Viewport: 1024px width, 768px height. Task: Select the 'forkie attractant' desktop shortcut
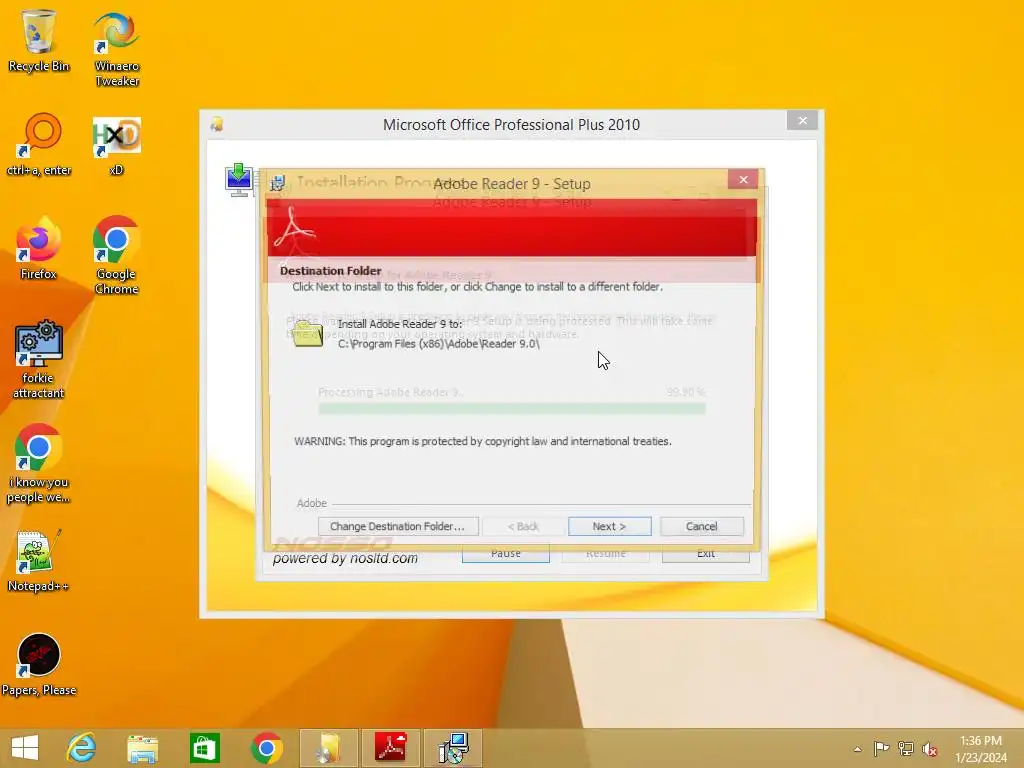(x=39, y=359)
